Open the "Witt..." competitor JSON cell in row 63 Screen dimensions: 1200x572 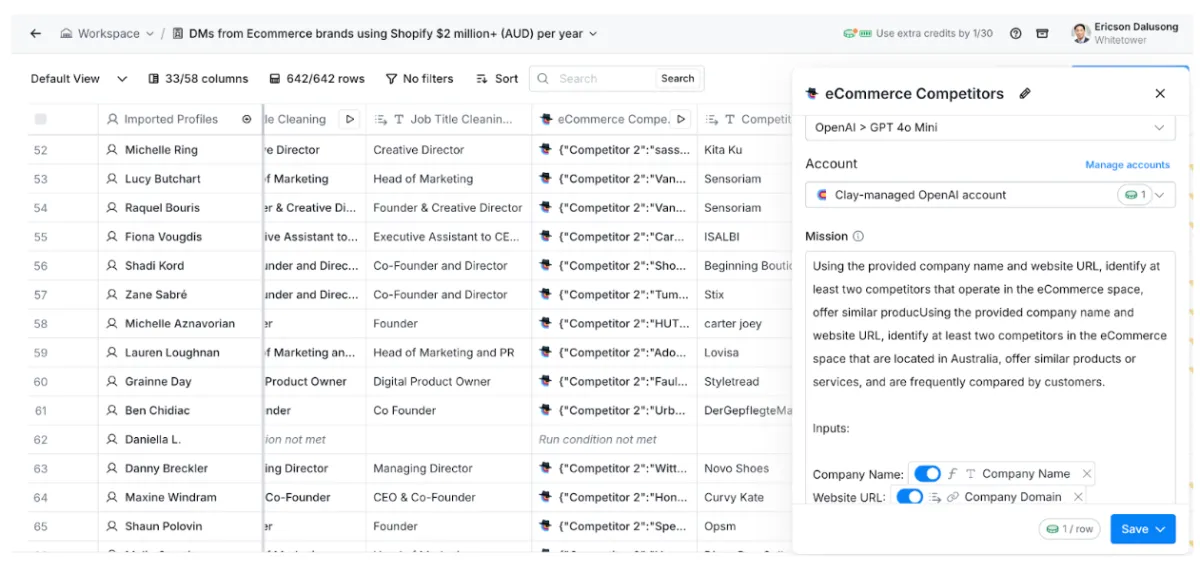(614, 469)
